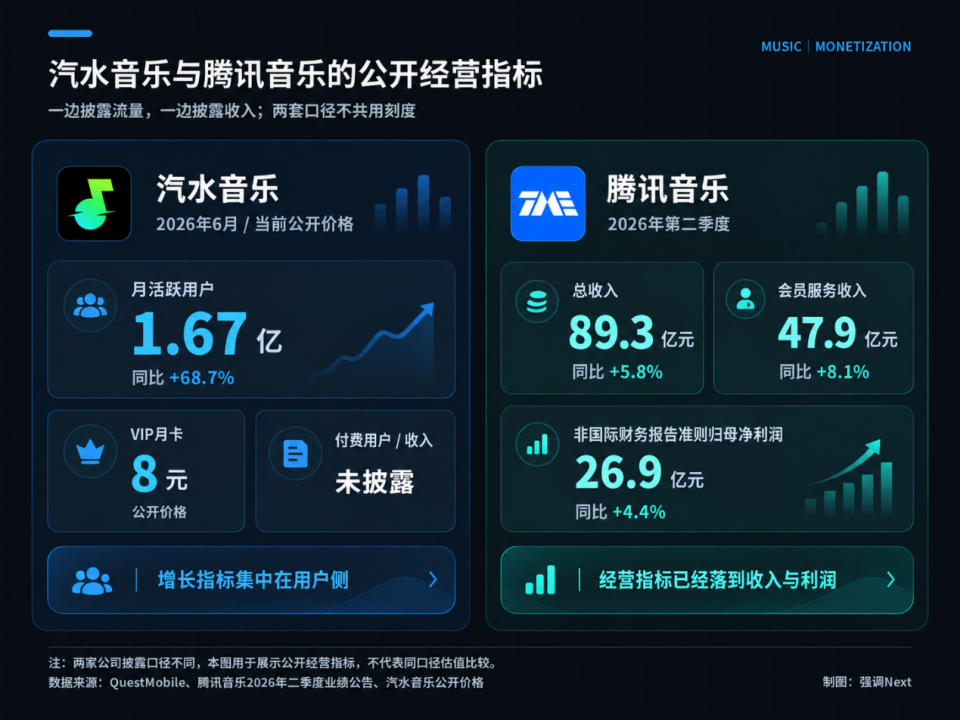Viewport: 960px width, 720px height.
Task: Click the 数据来源：QuestMobile source line
Action: (x=266, y=683)
